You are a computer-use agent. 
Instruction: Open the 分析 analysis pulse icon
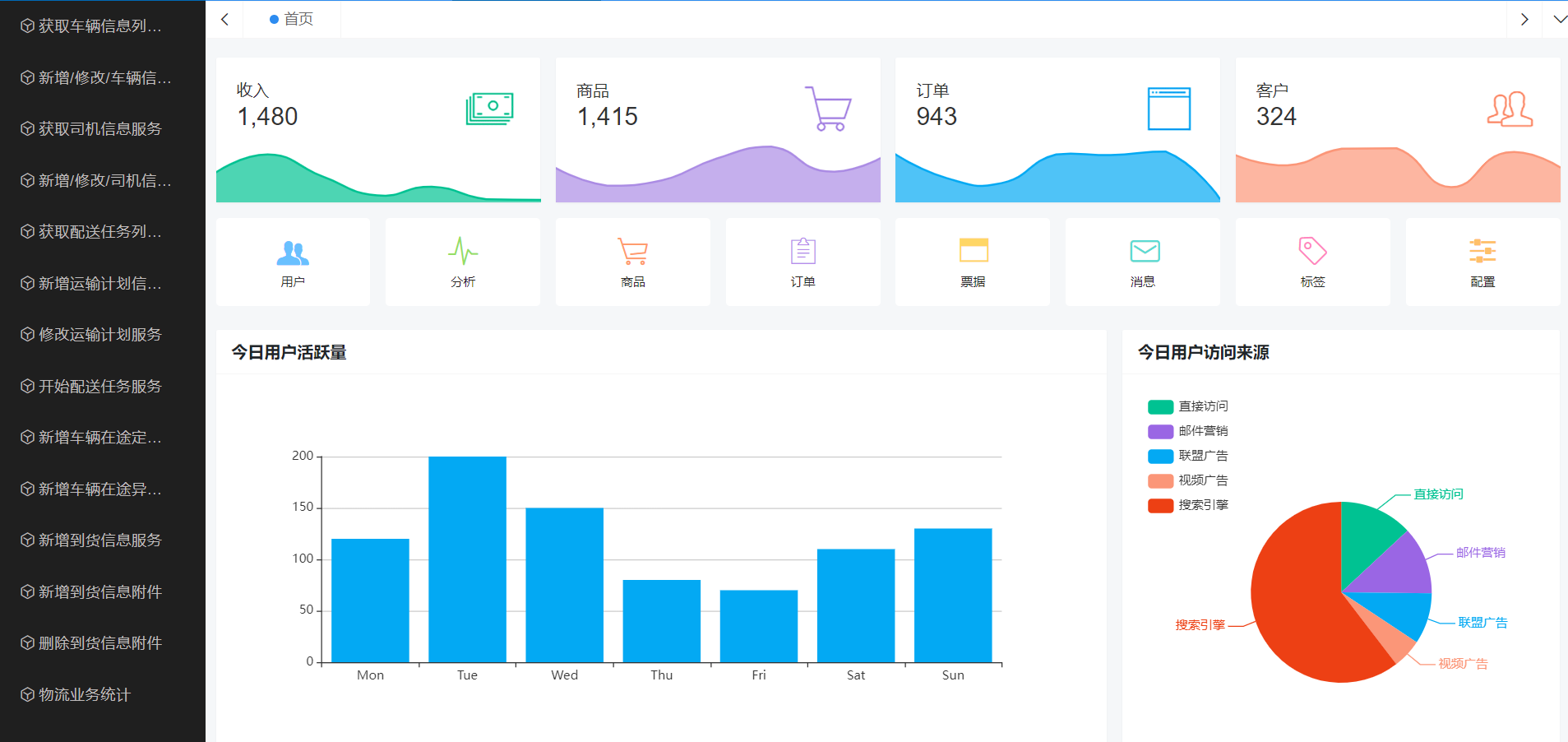[463, 253]
